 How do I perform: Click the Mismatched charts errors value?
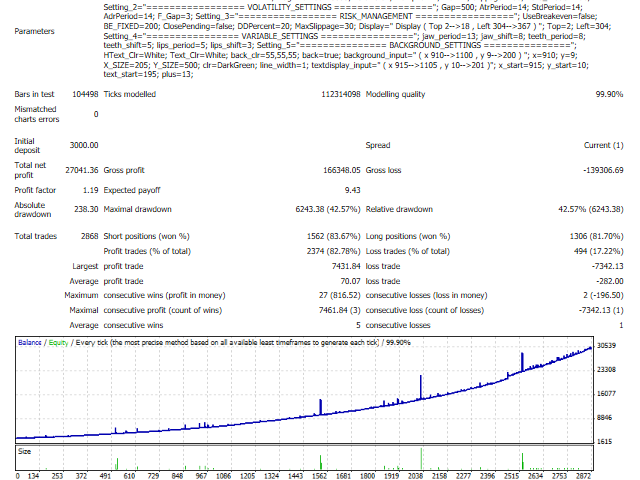95,114
